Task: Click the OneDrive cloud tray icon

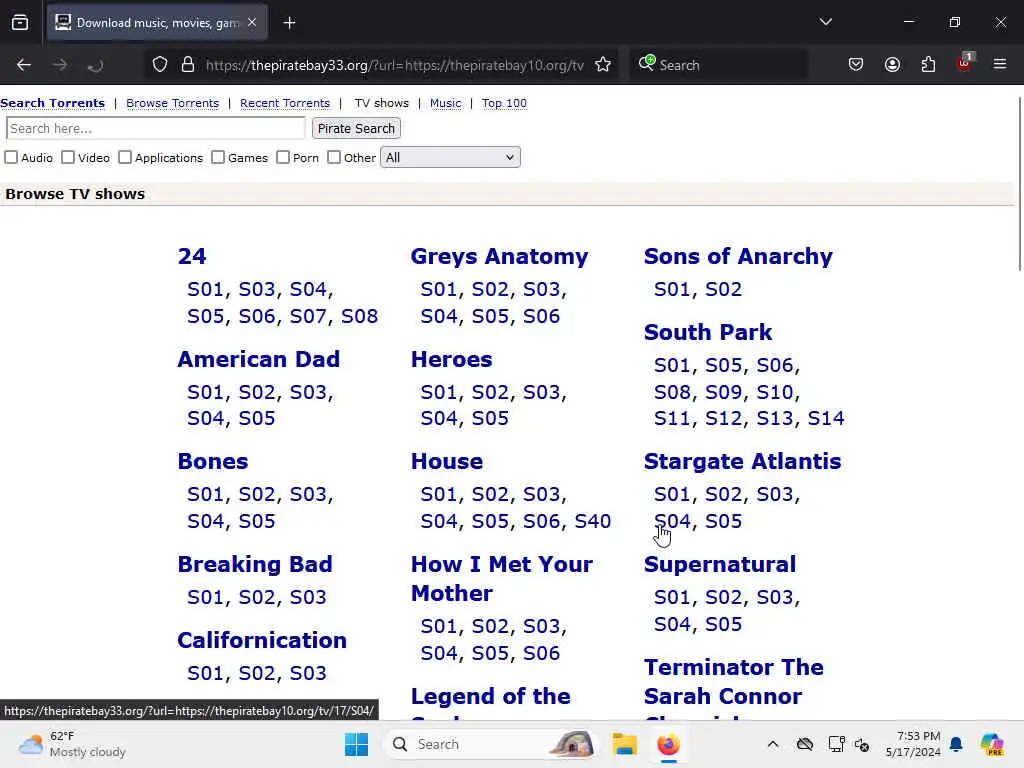Action: 805,744
